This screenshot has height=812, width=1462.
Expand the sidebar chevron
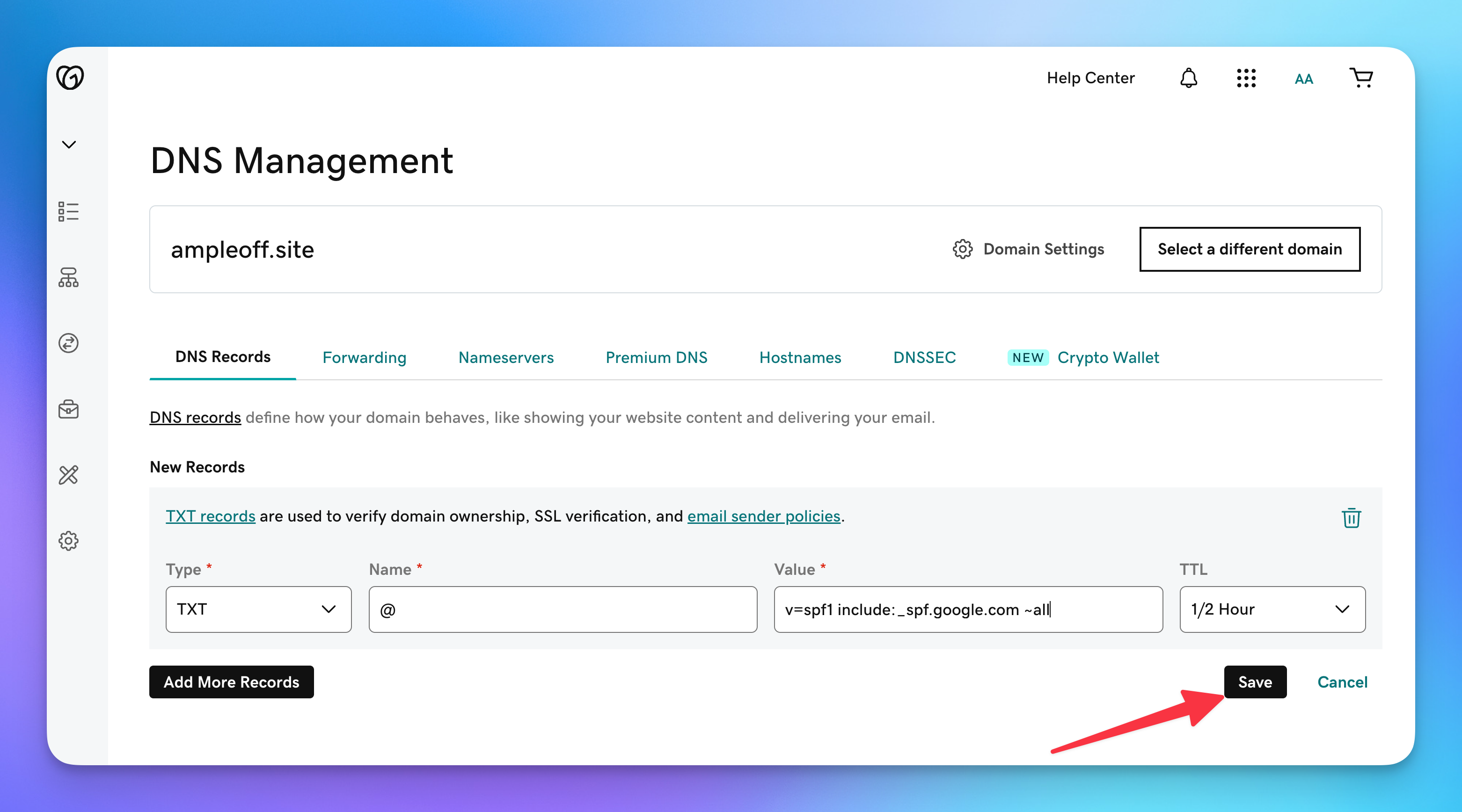tap(69, 145)
